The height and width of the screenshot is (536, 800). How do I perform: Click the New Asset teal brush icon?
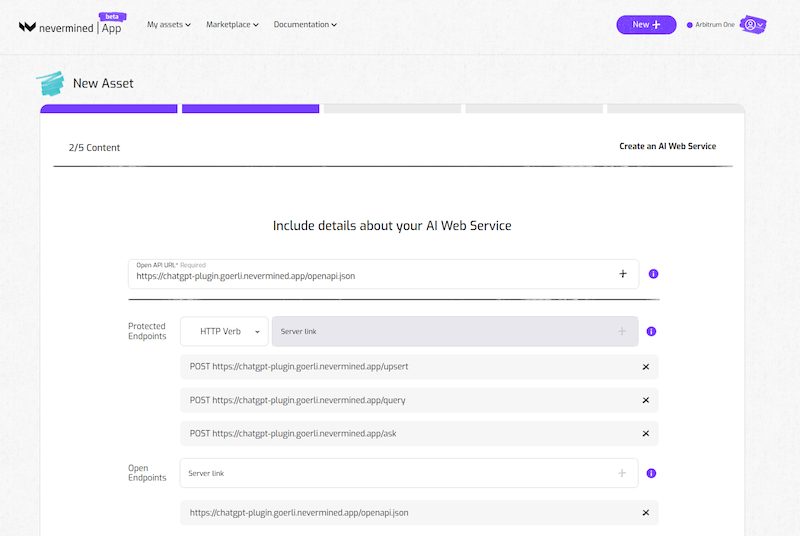point(50,83)
